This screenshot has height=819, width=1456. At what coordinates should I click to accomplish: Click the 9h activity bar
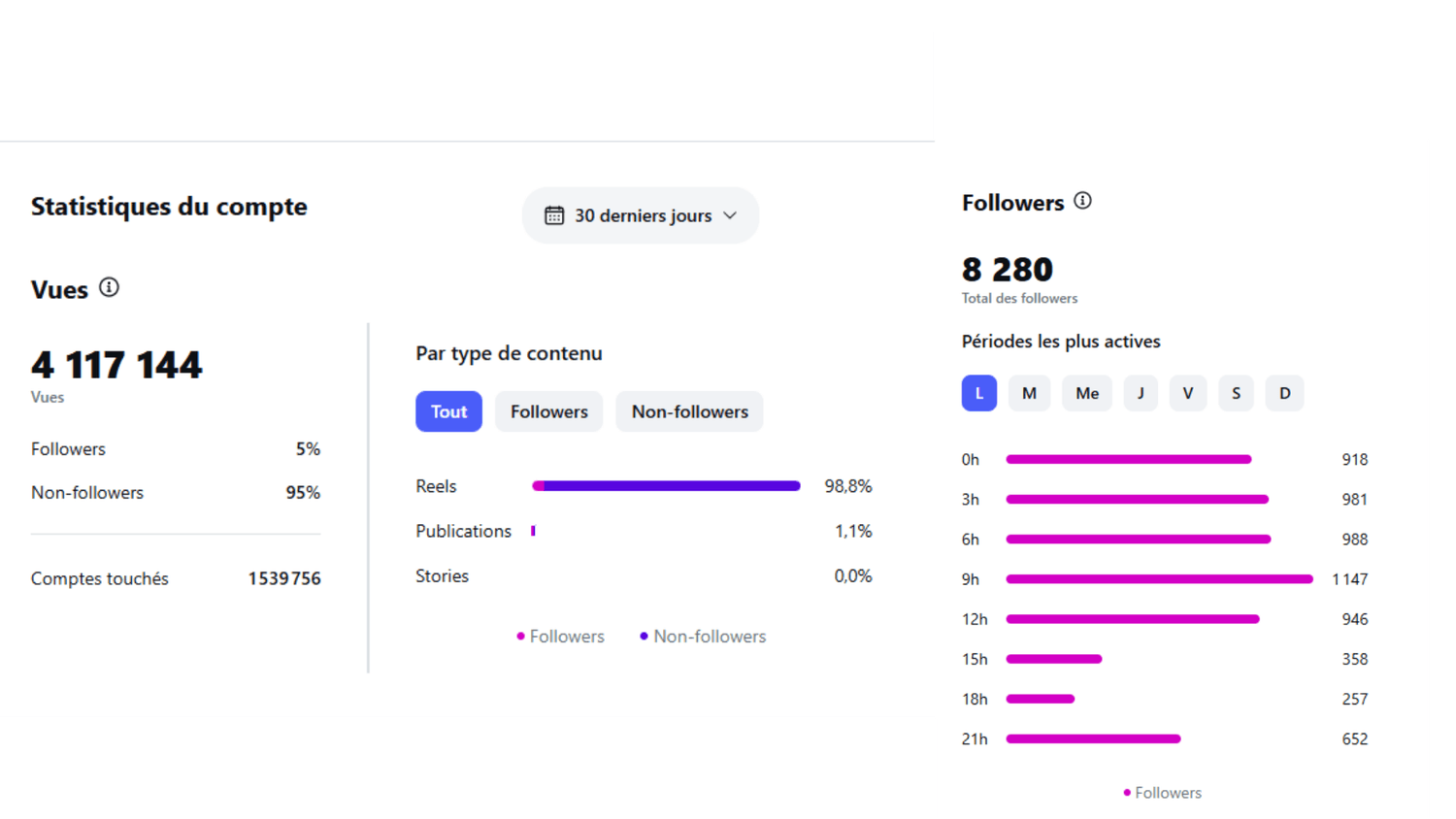point(1159,579)
